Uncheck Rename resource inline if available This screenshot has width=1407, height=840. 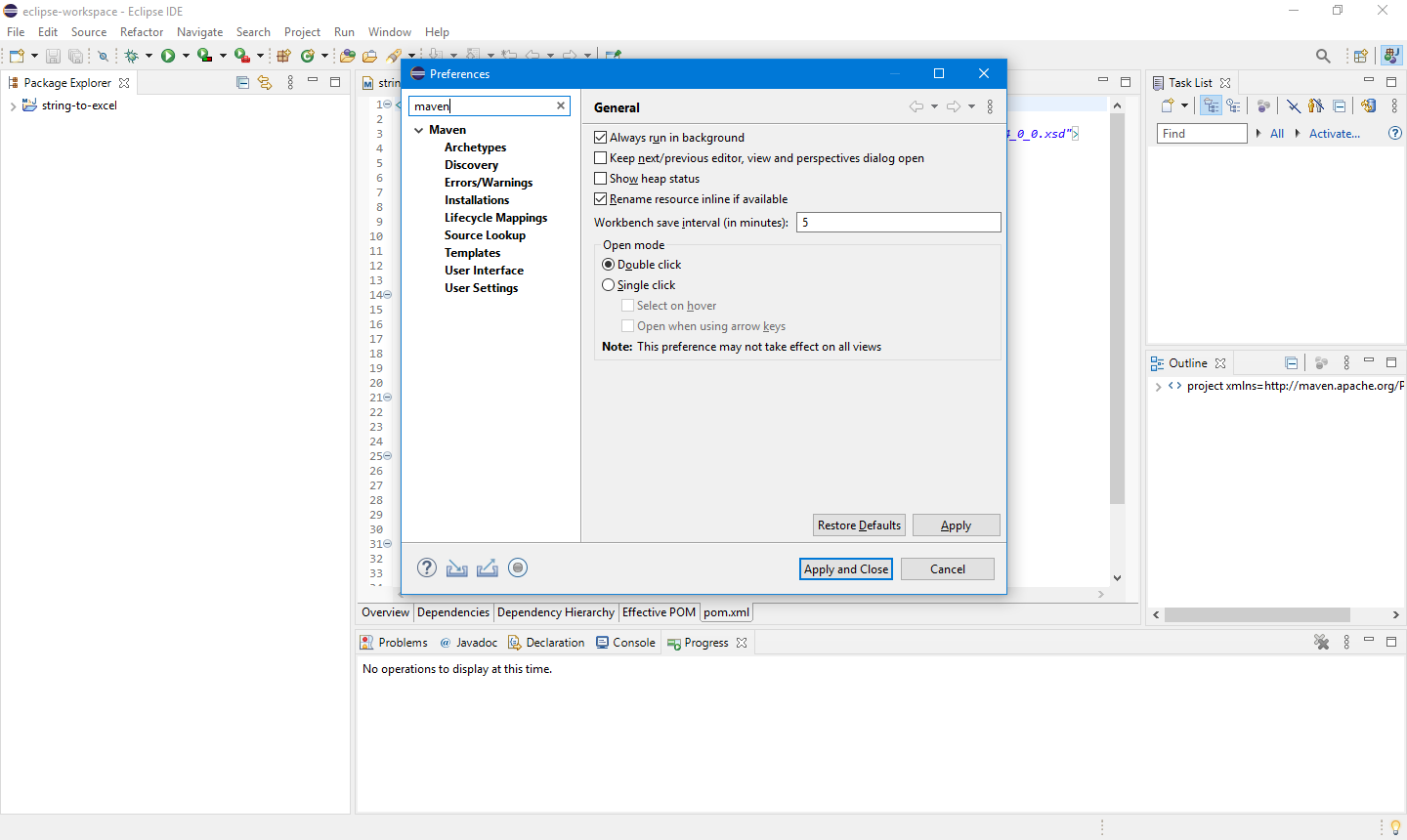[601, 199]
